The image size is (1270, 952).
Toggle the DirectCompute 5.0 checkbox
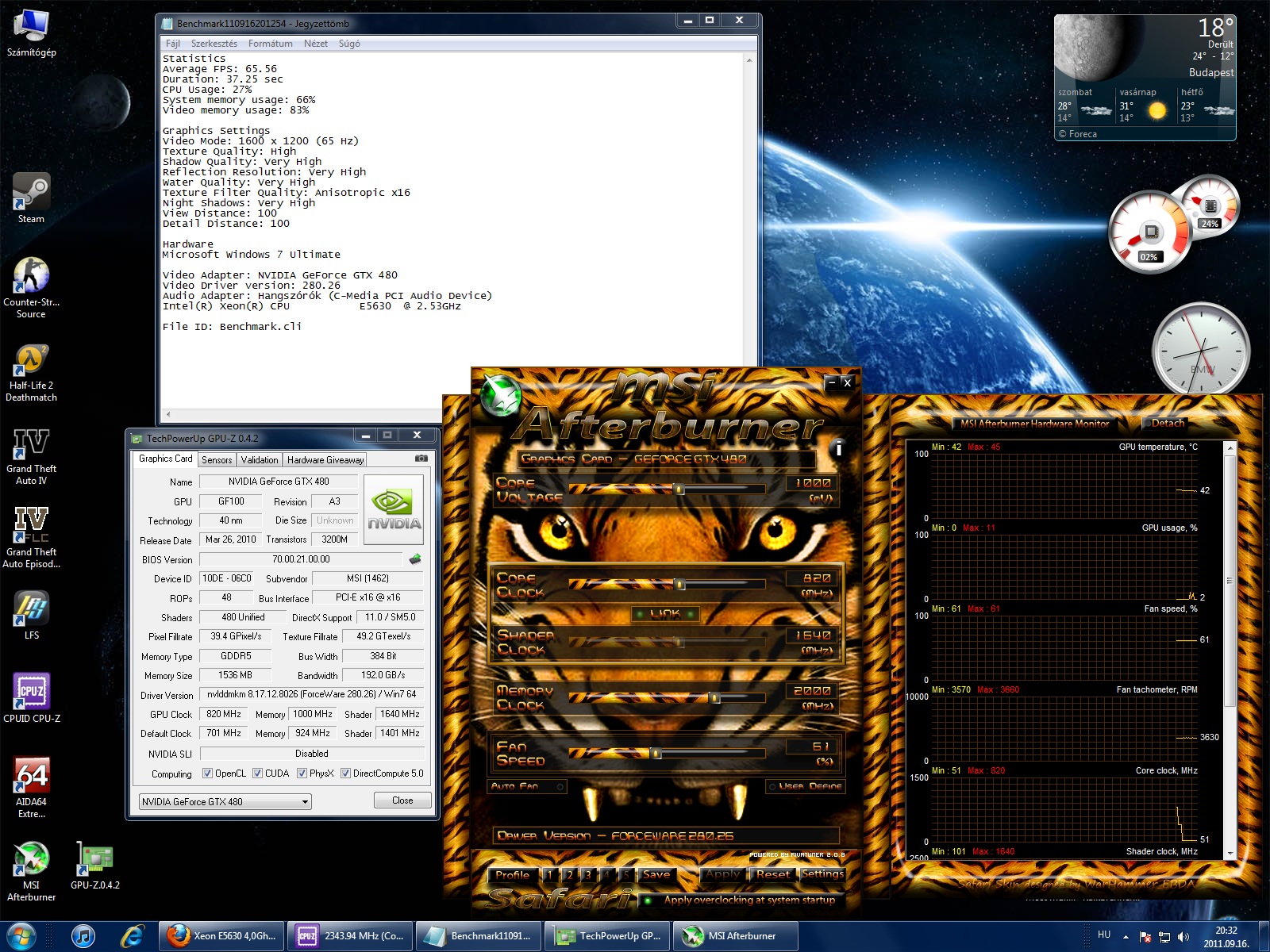pos(346,773)
